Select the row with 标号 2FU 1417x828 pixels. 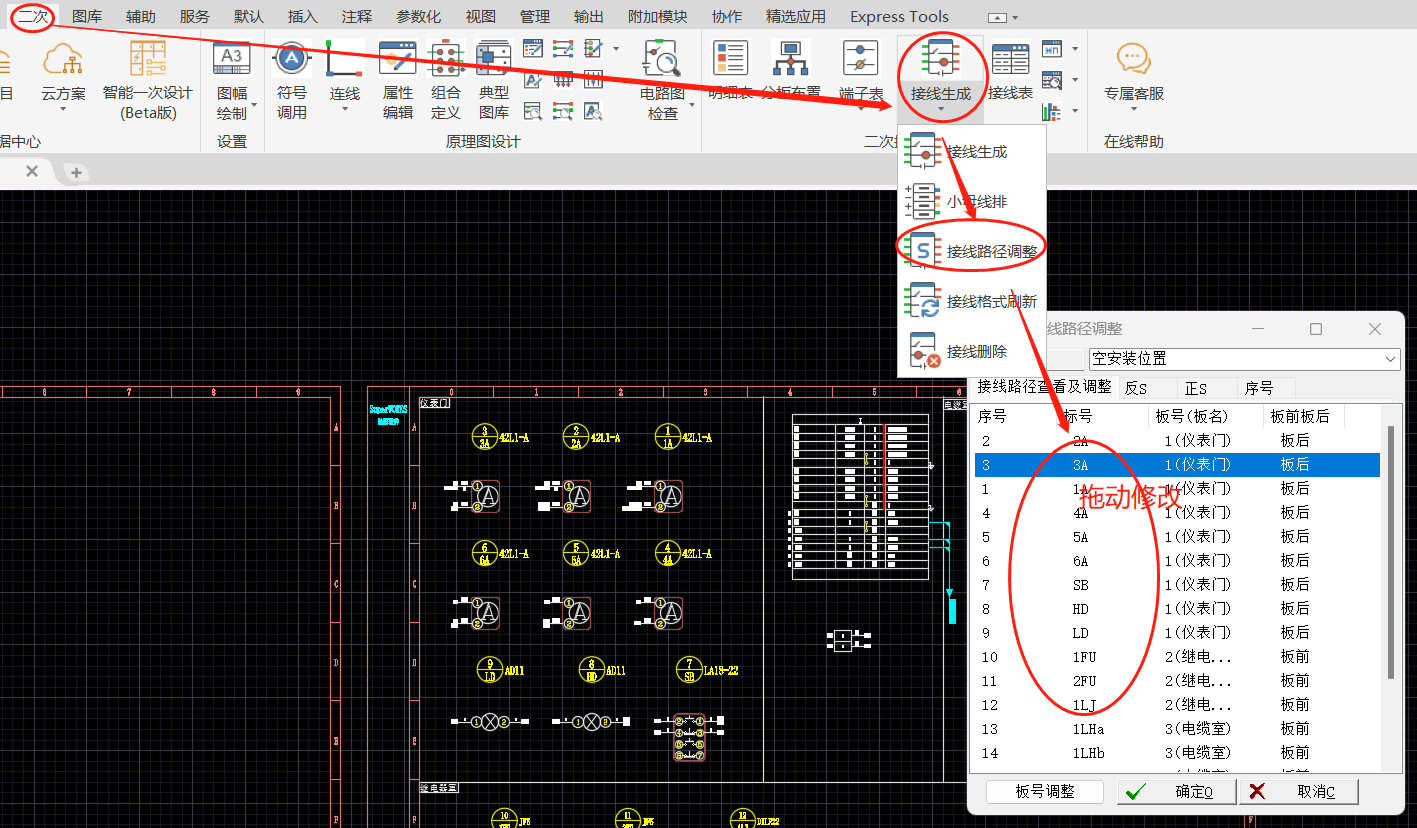point(1177,681)
